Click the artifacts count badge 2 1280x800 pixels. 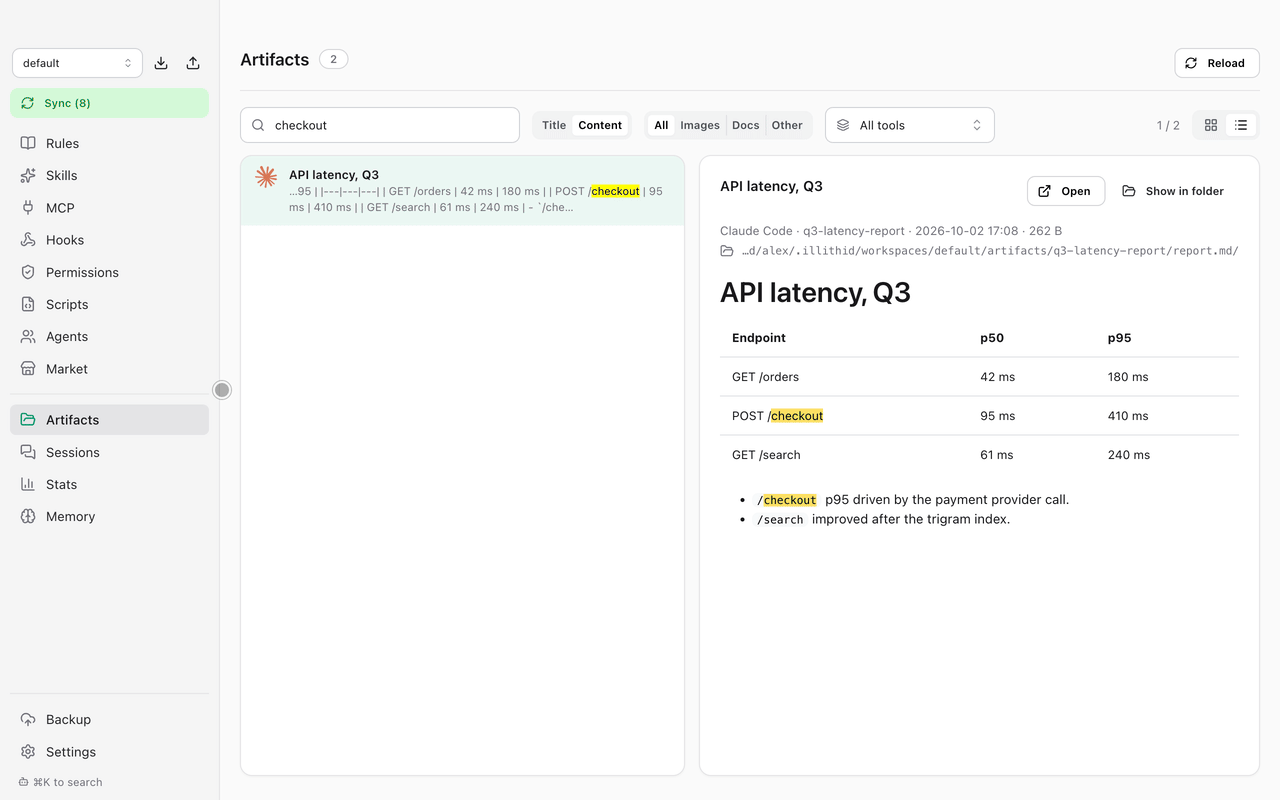(x=334, y=59)
